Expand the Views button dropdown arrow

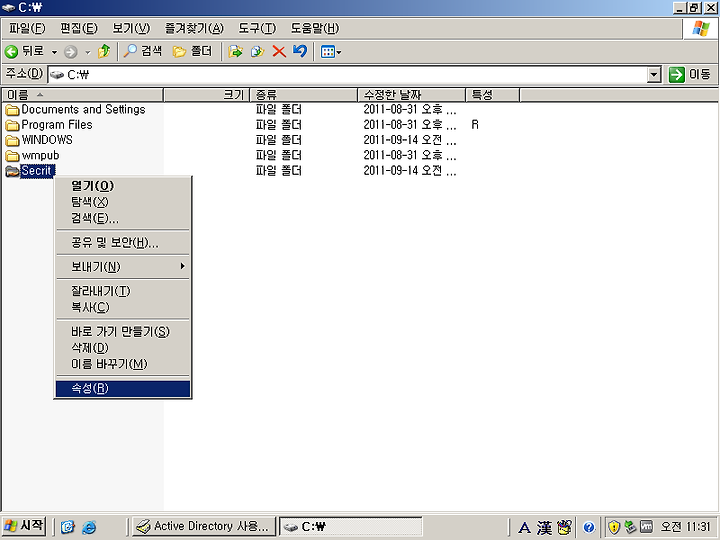coord(339,52)
